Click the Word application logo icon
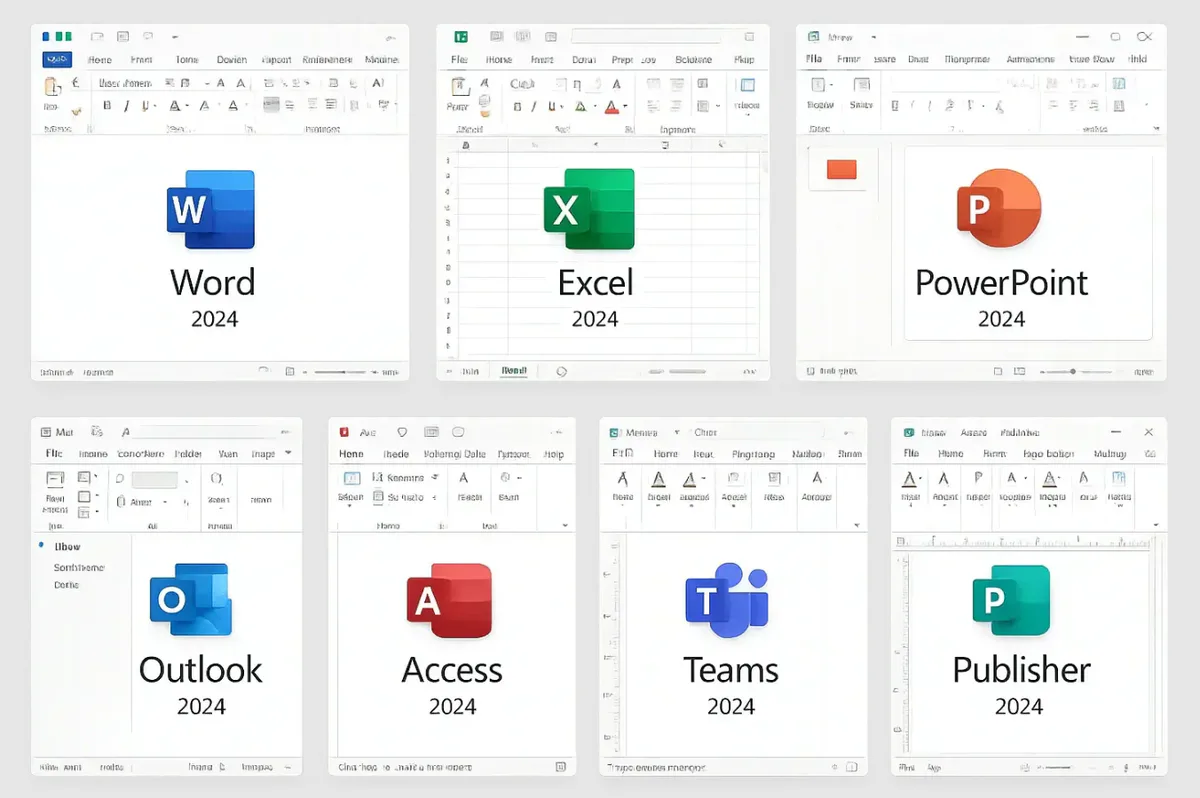The width and height of the screenshot is (1200, 798). point(211,210)
